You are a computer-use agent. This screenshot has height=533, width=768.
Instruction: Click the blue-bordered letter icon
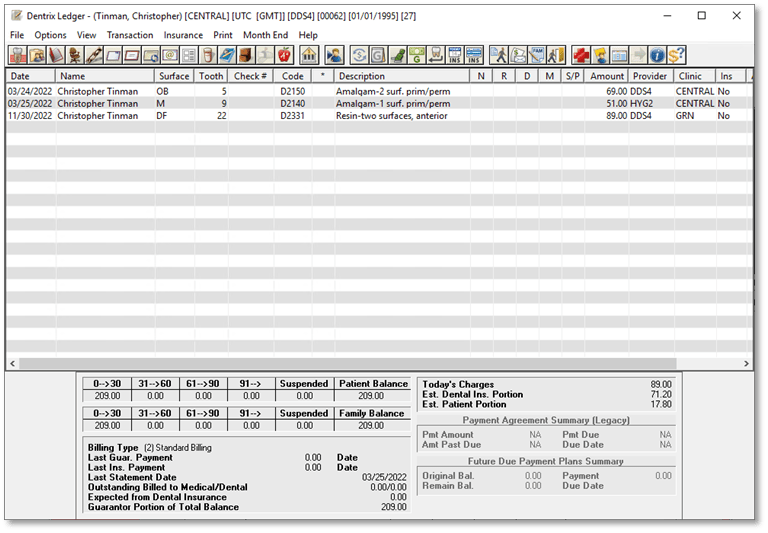click(x=113, y=55)
